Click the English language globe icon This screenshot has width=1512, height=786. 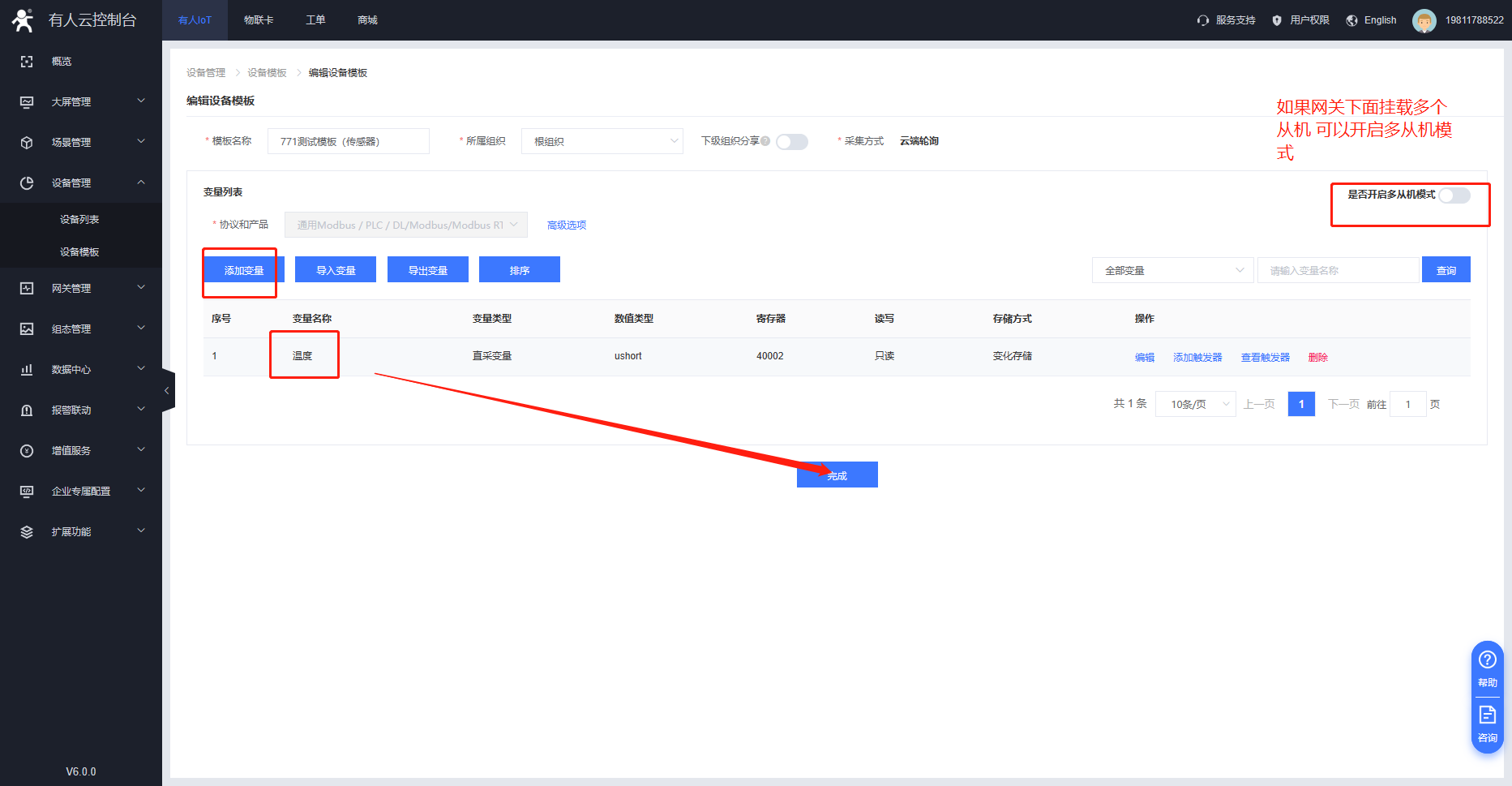pos(1351,20)
